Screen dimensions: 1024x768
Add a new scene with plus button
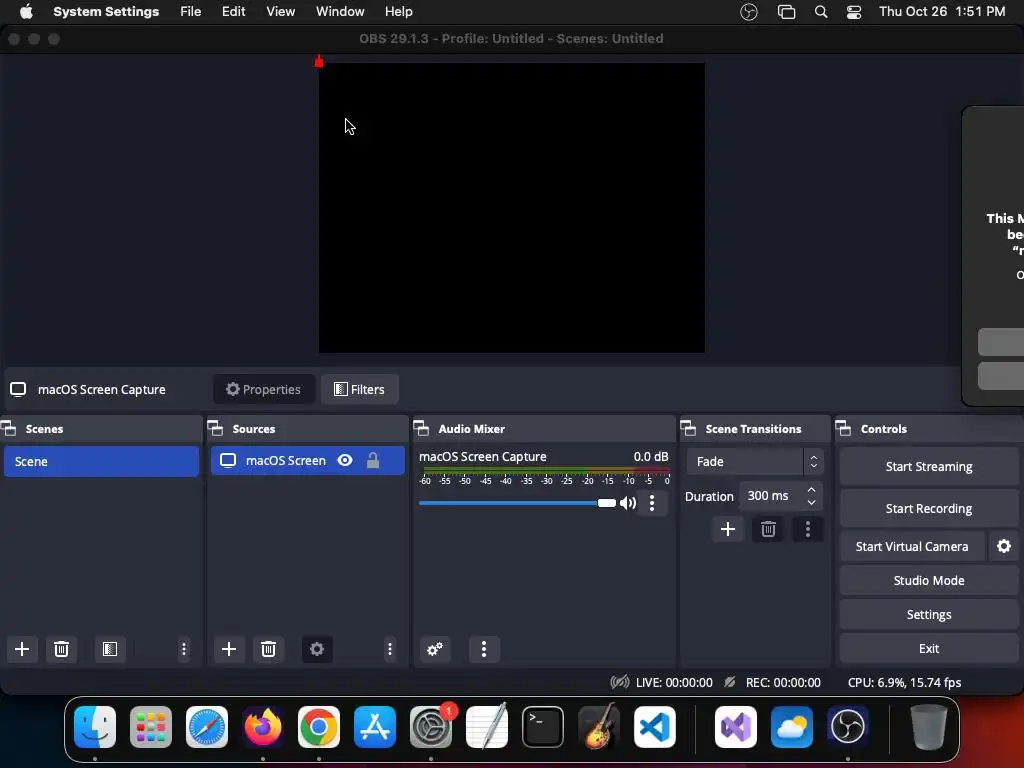click(22, 649)
